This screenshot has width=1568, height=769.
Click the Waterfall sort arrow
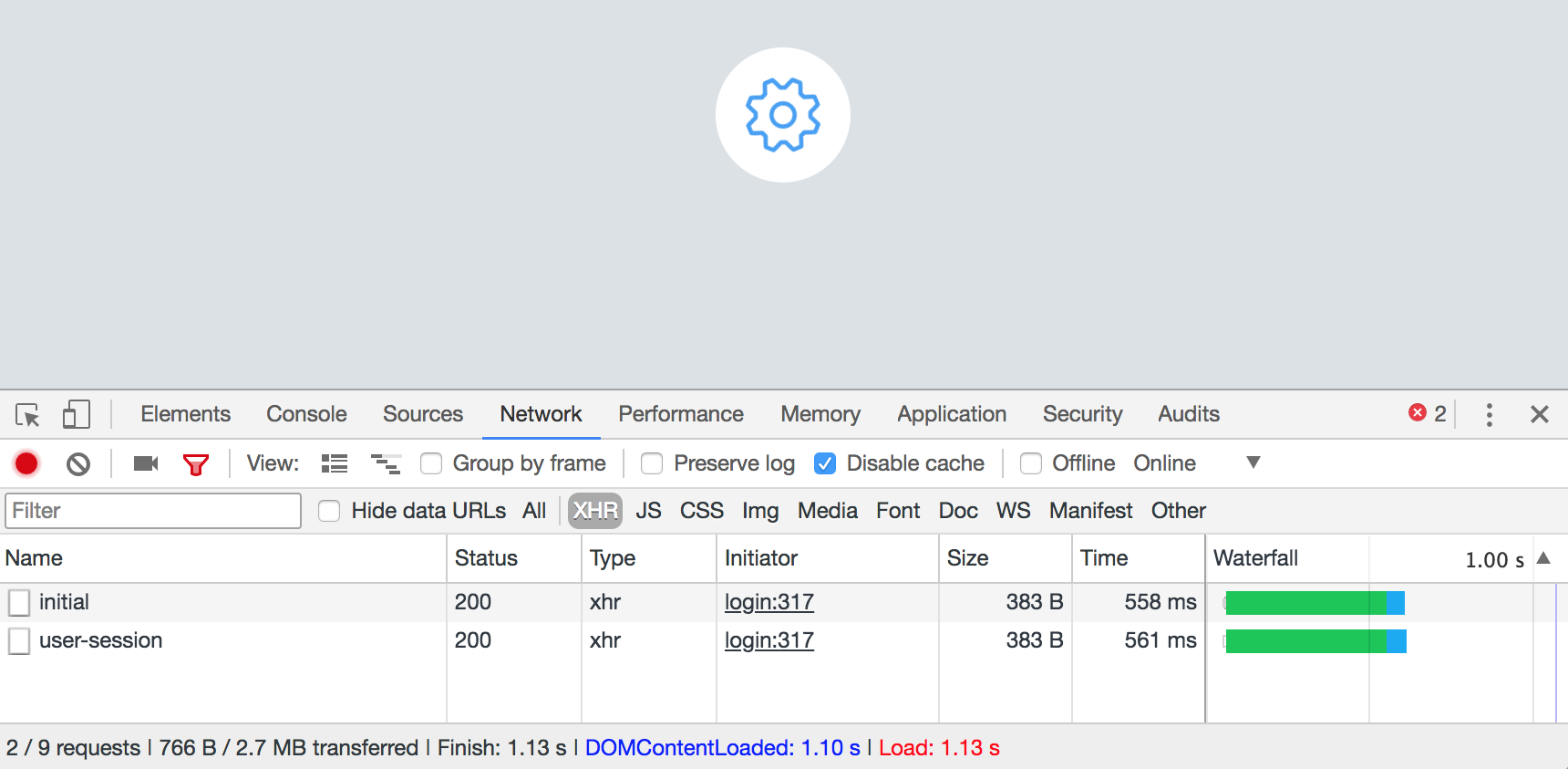(1543, 558)
